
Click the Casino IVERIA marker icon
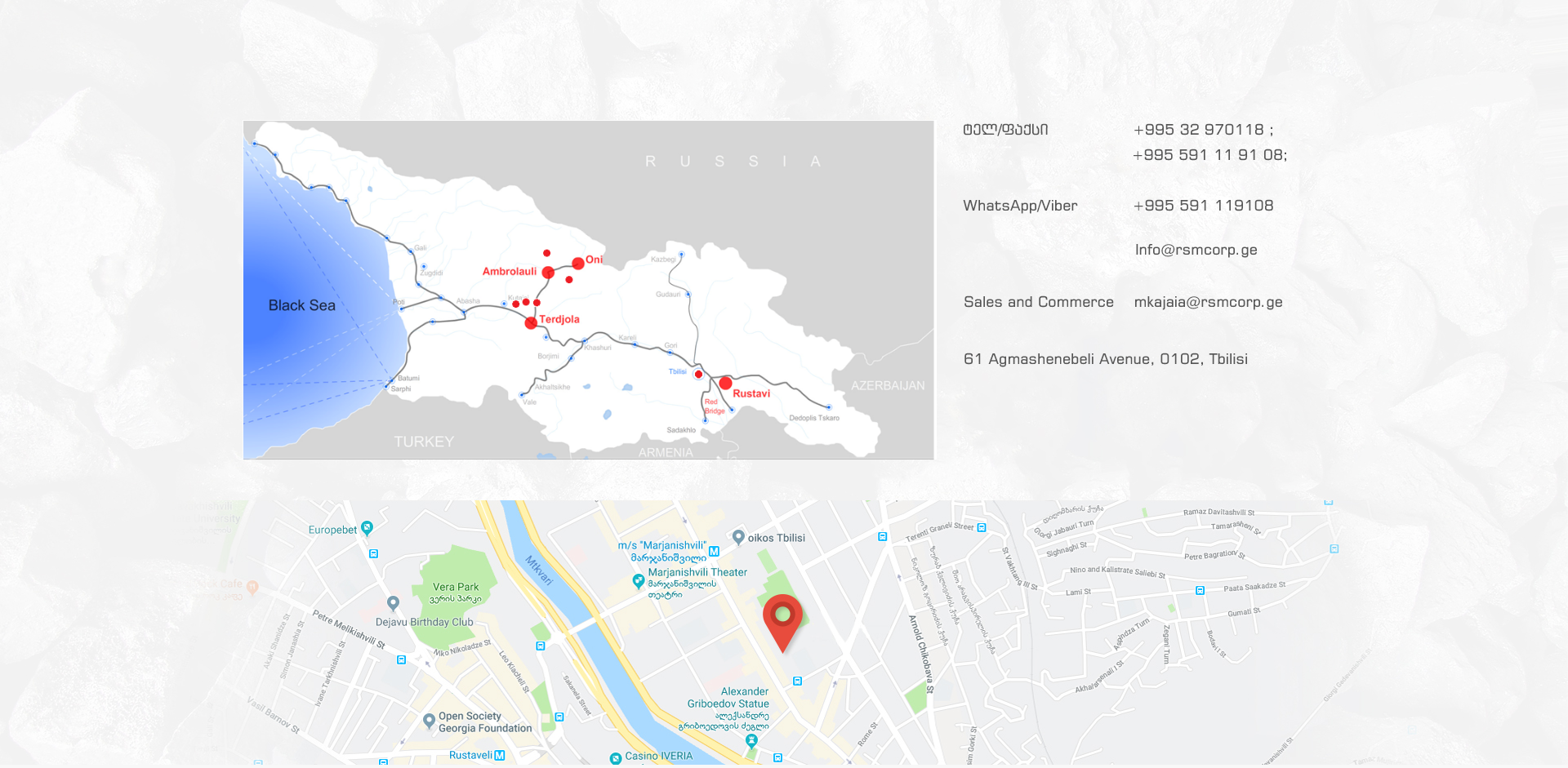tap(616, 758)
